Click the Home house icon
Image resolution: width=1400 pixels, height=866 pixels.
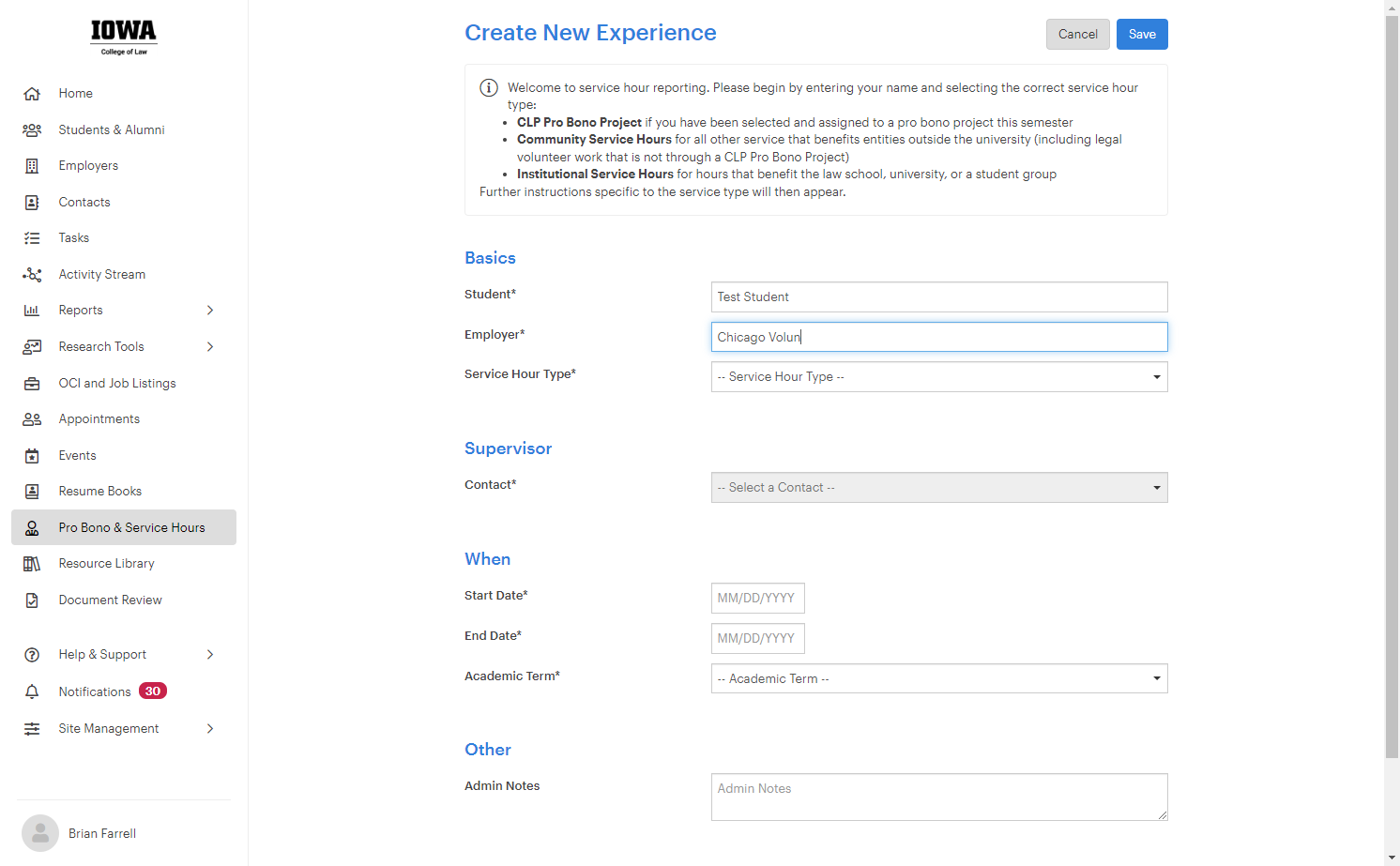tap(32, 94)
